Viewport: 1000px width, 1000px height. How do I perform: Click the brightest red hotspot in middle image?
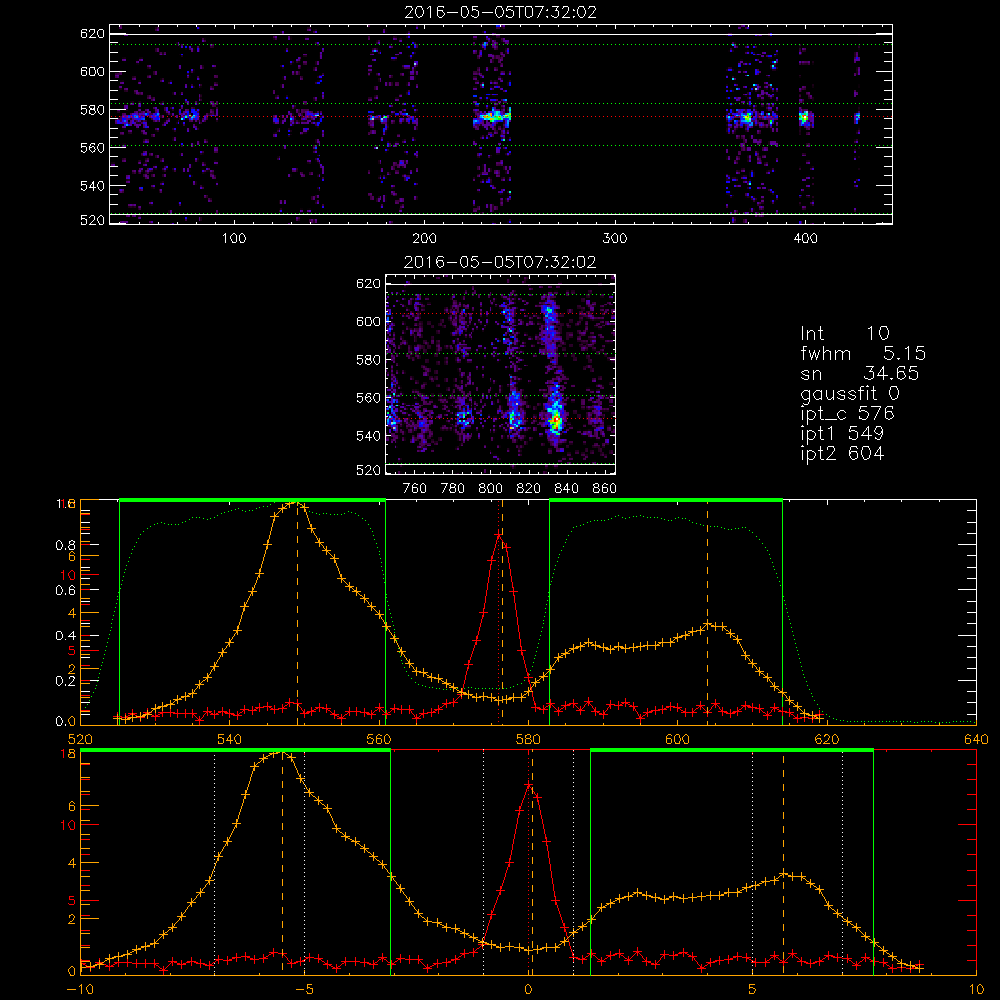pyautogui.click(x=555, y=421)
